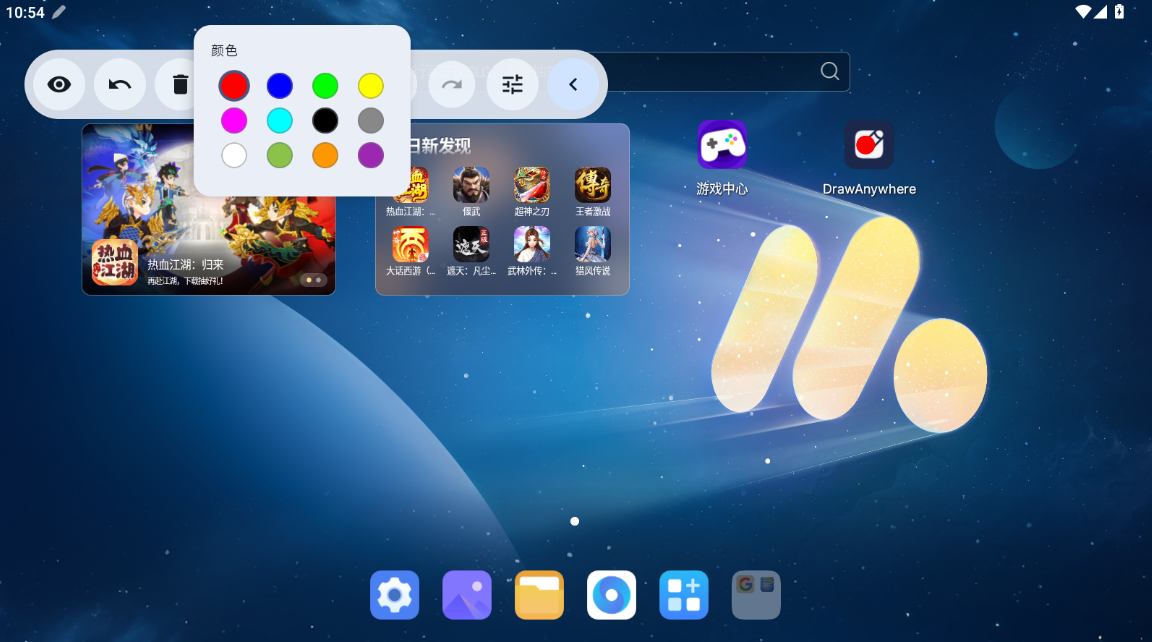Launch the gallery app from the dock
The width and height of the screenshot is (1152, 642).
click(467, 596)
